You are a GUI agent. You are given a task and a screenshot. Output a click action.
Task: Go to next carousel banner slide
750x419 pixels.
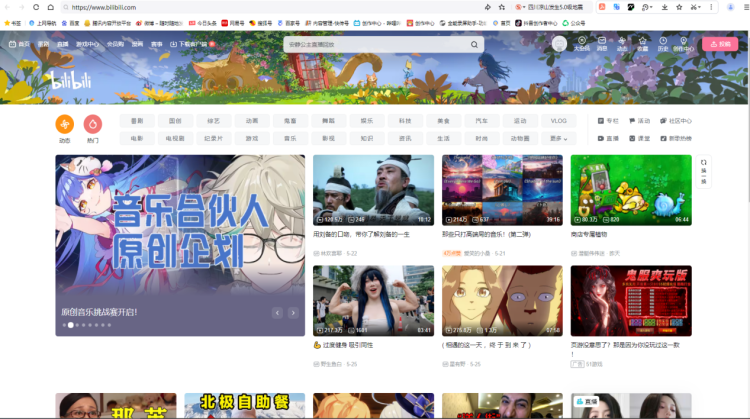click(294, 313)
